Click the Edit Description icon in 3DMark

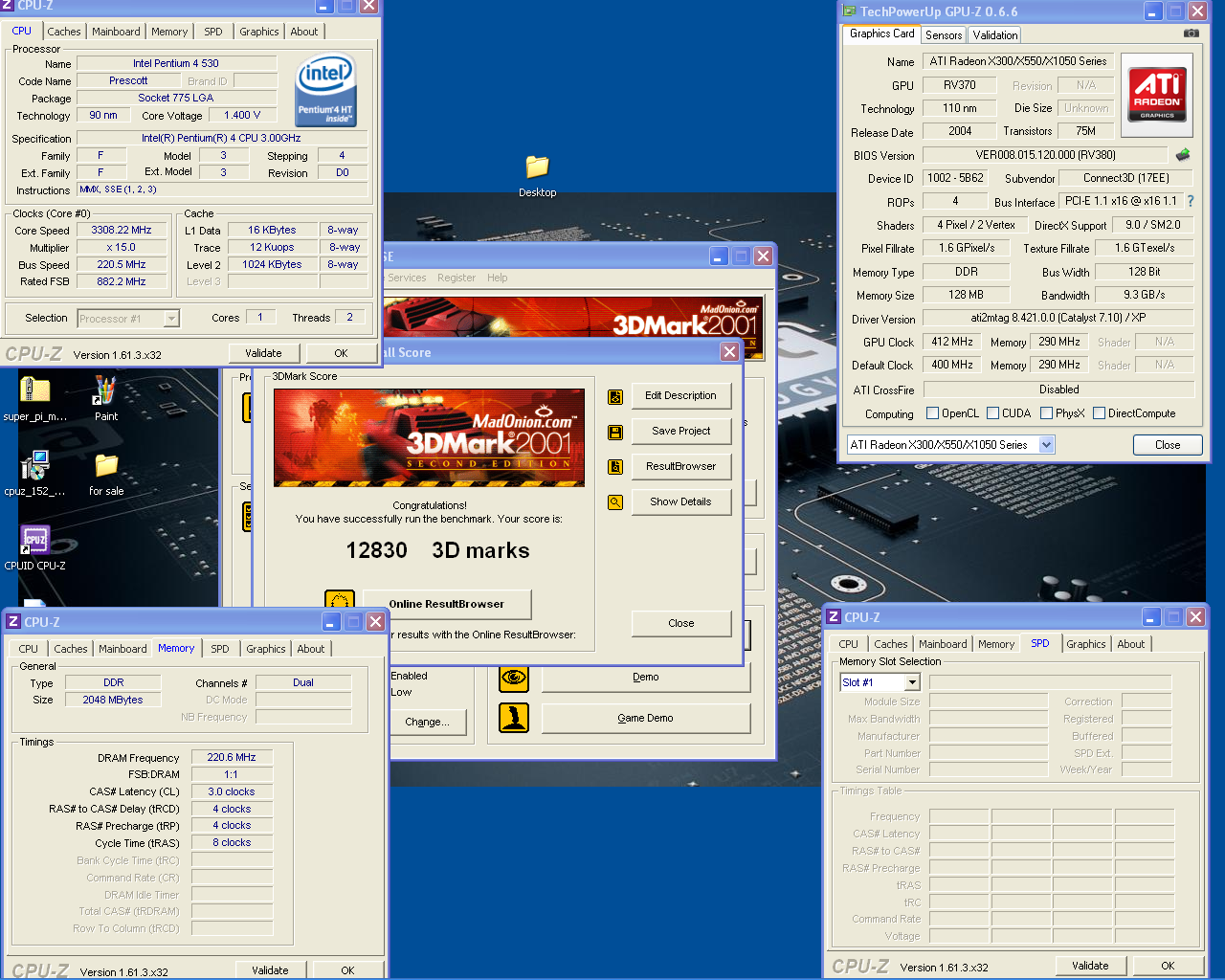click(x=615, y=396)
